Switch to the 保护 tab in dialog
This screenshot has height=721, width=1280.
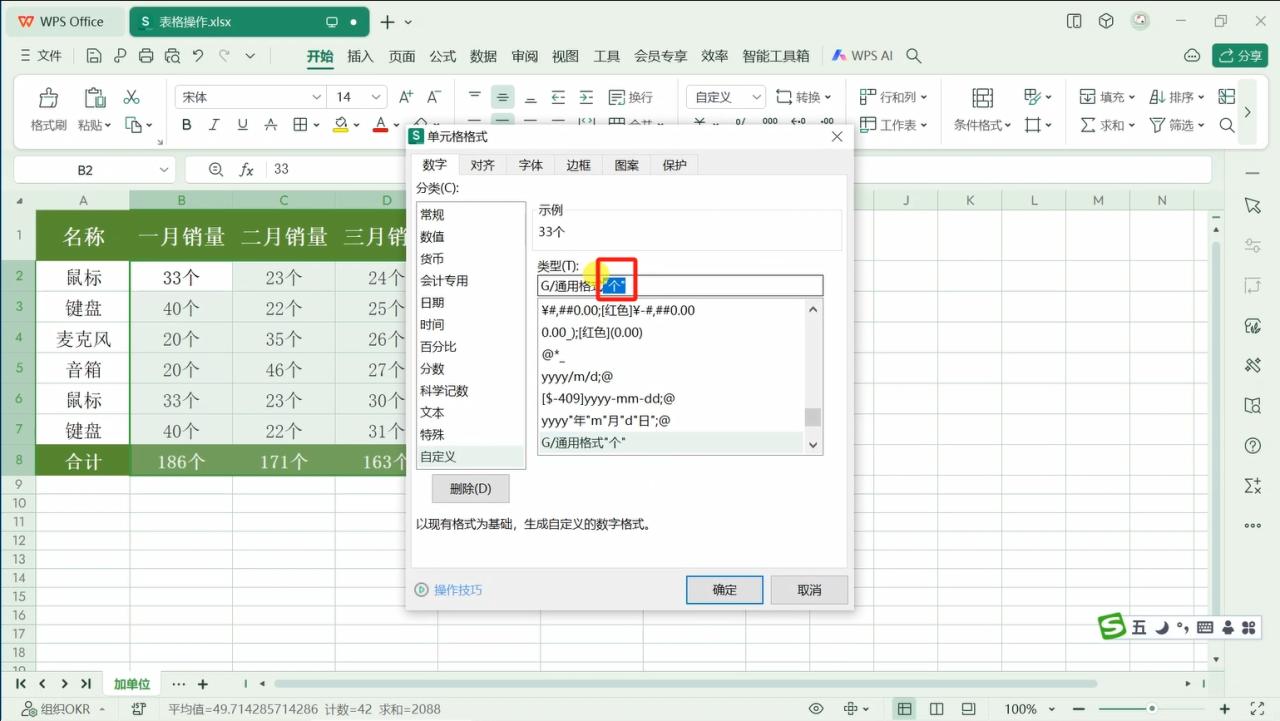click(x=674, y=165)
